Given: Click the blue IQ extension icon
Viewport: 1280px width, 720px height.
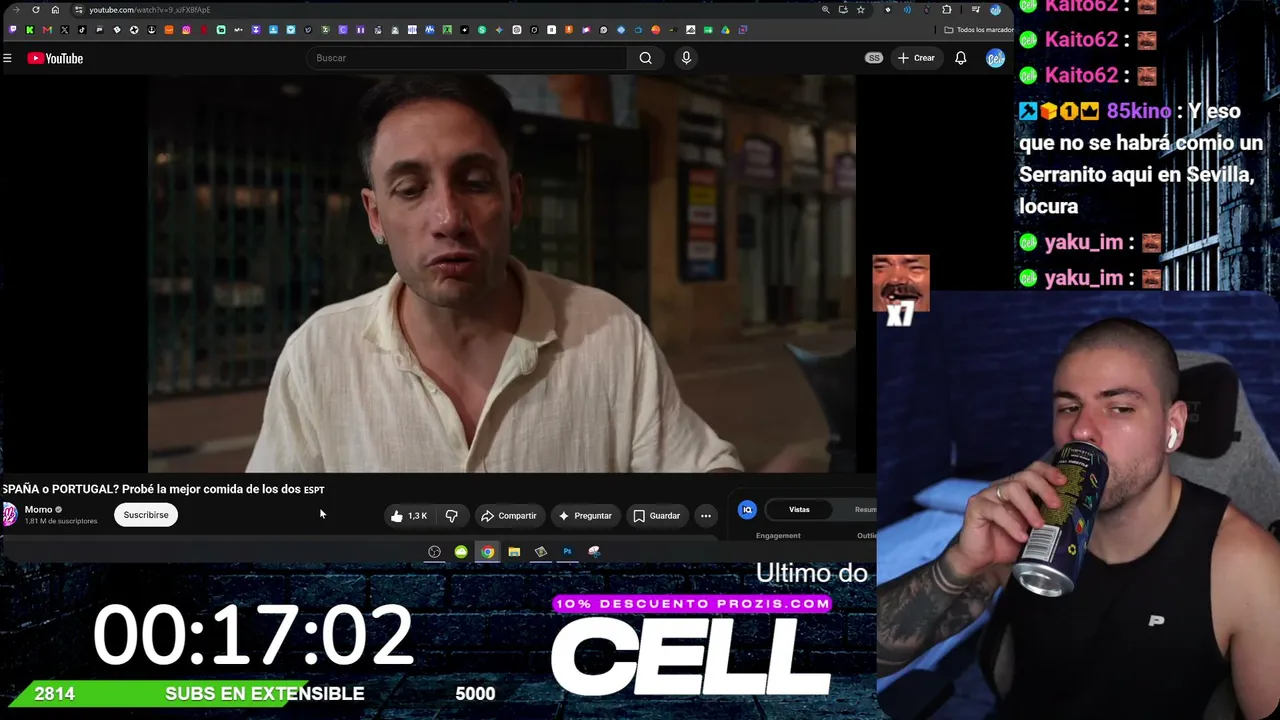Looking at the screenshot, I should pyautogui.click(x=747, y=510).
